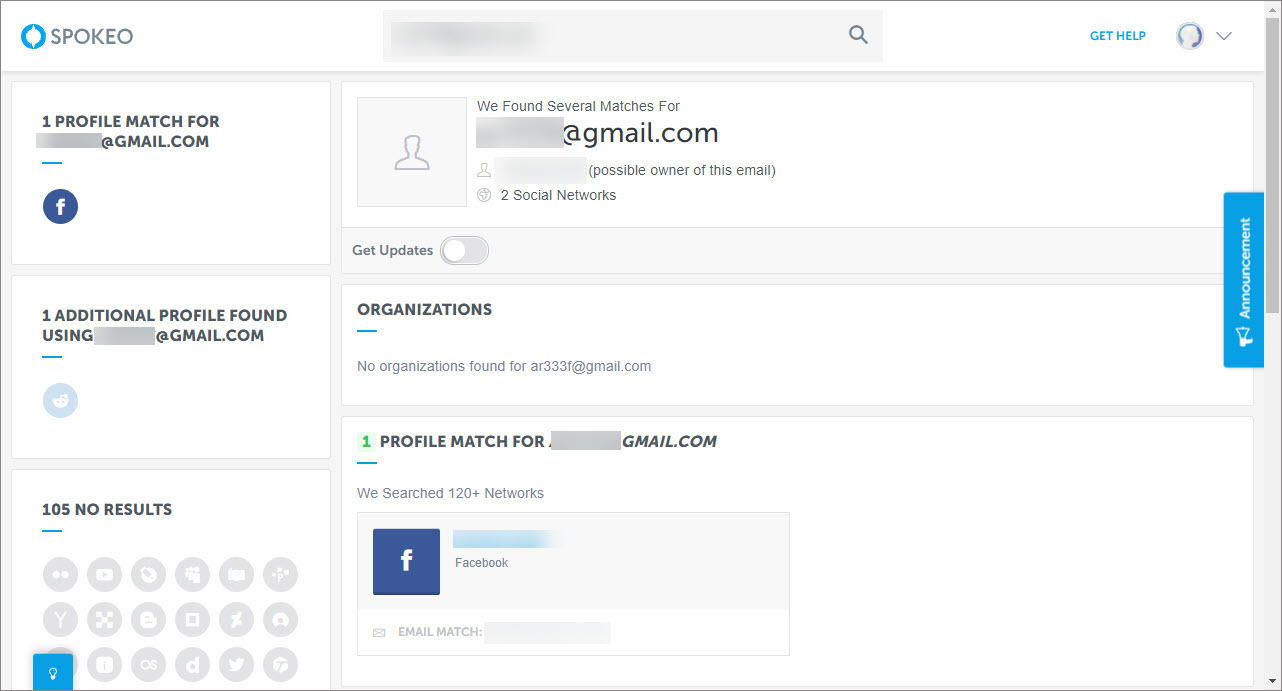Open Facebook icon in profile match sidebar
1282x691 pixels.
tap(60, 206)
